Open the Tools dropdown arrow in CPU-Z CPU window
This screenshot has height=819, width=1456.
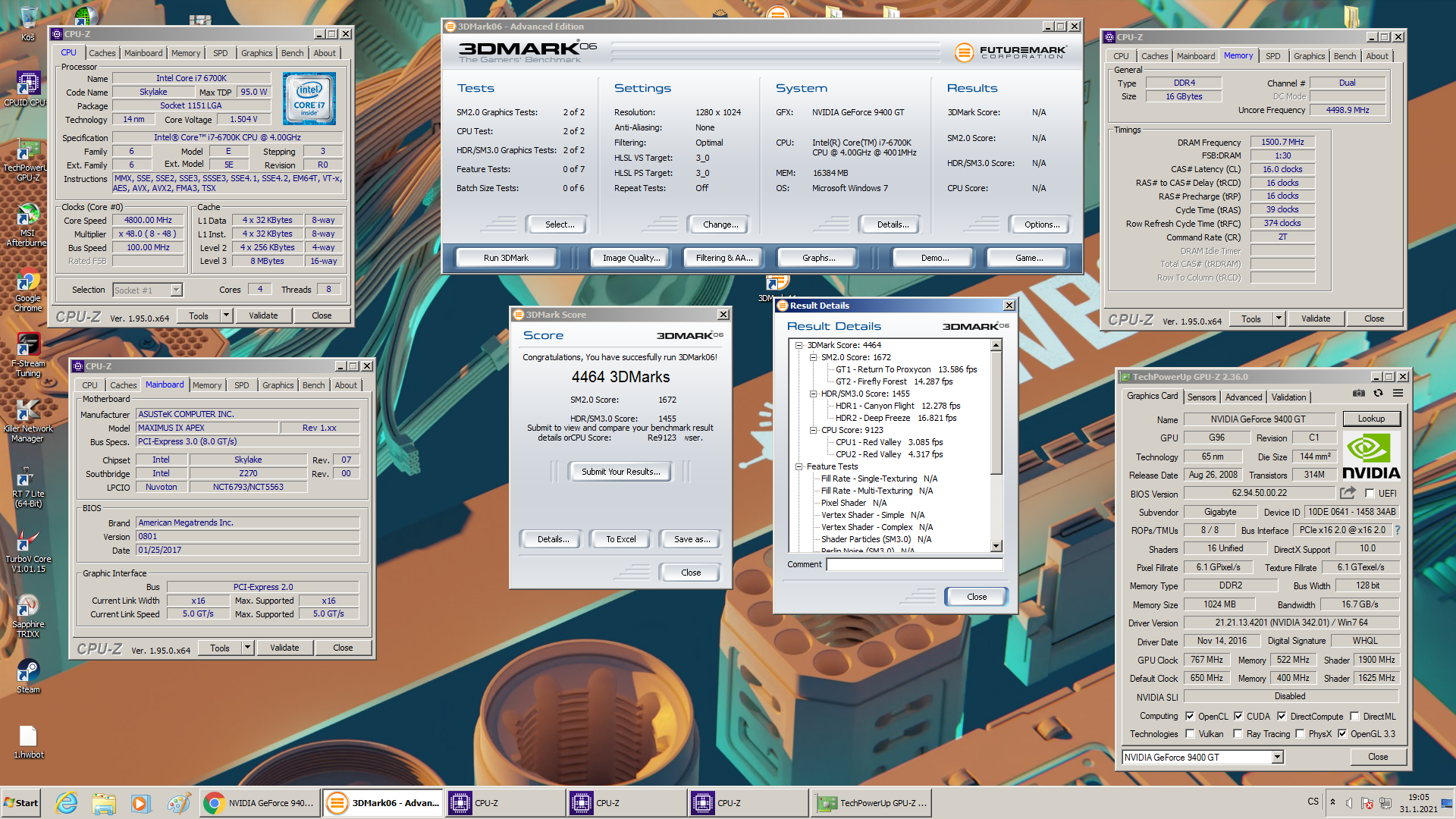tap(226, 315)
